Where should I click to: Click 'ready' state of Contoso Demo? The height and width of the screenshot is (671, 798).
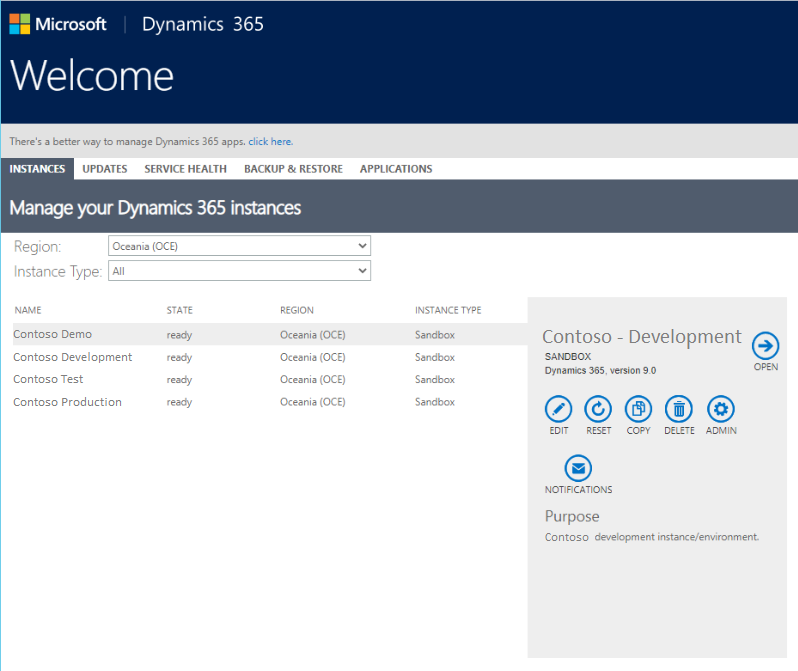click(179, 335)
